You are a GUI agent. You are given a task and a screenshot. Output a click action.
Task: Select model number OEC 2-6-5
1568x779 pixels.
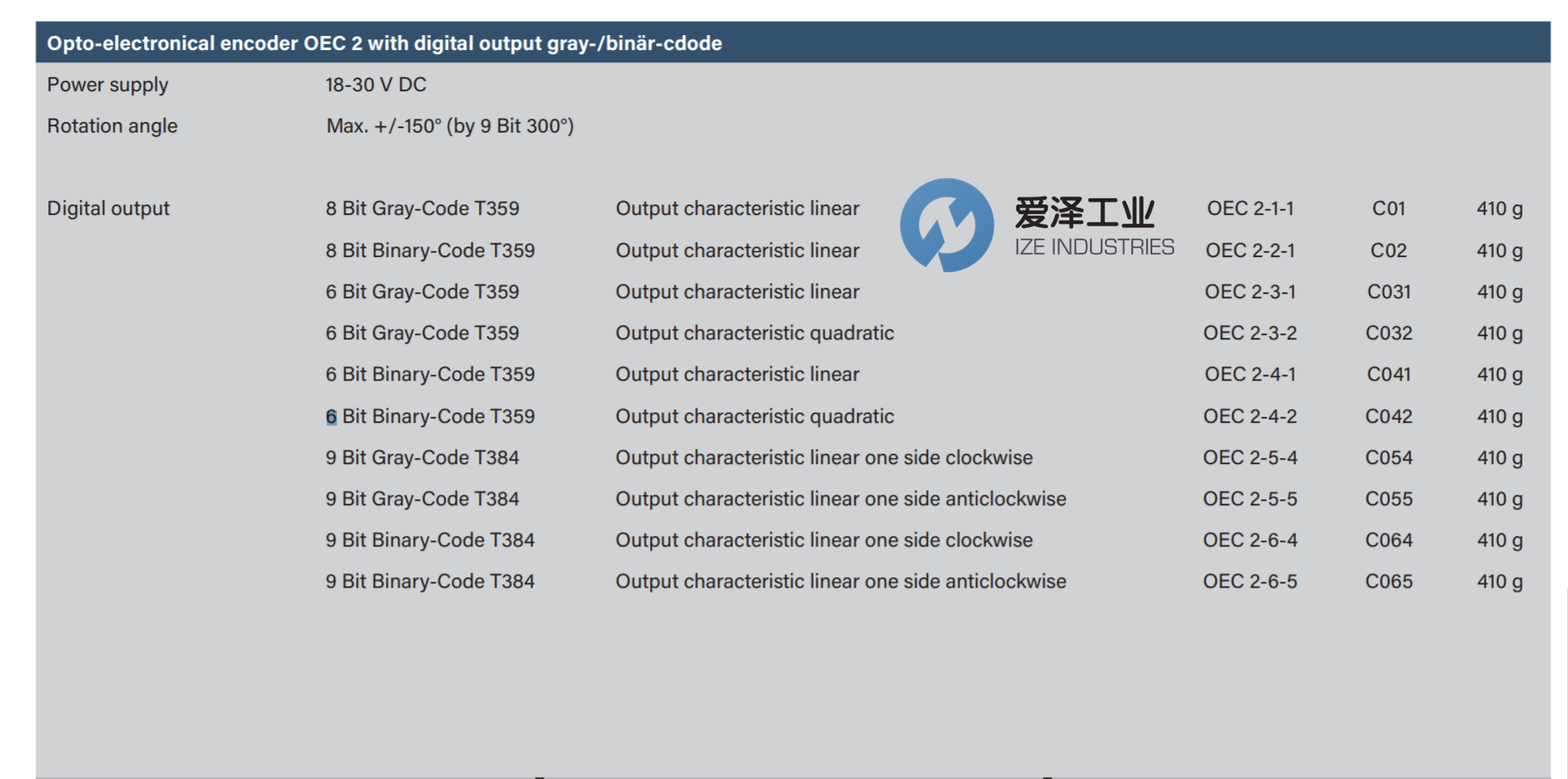click(x=1250, y=582)
